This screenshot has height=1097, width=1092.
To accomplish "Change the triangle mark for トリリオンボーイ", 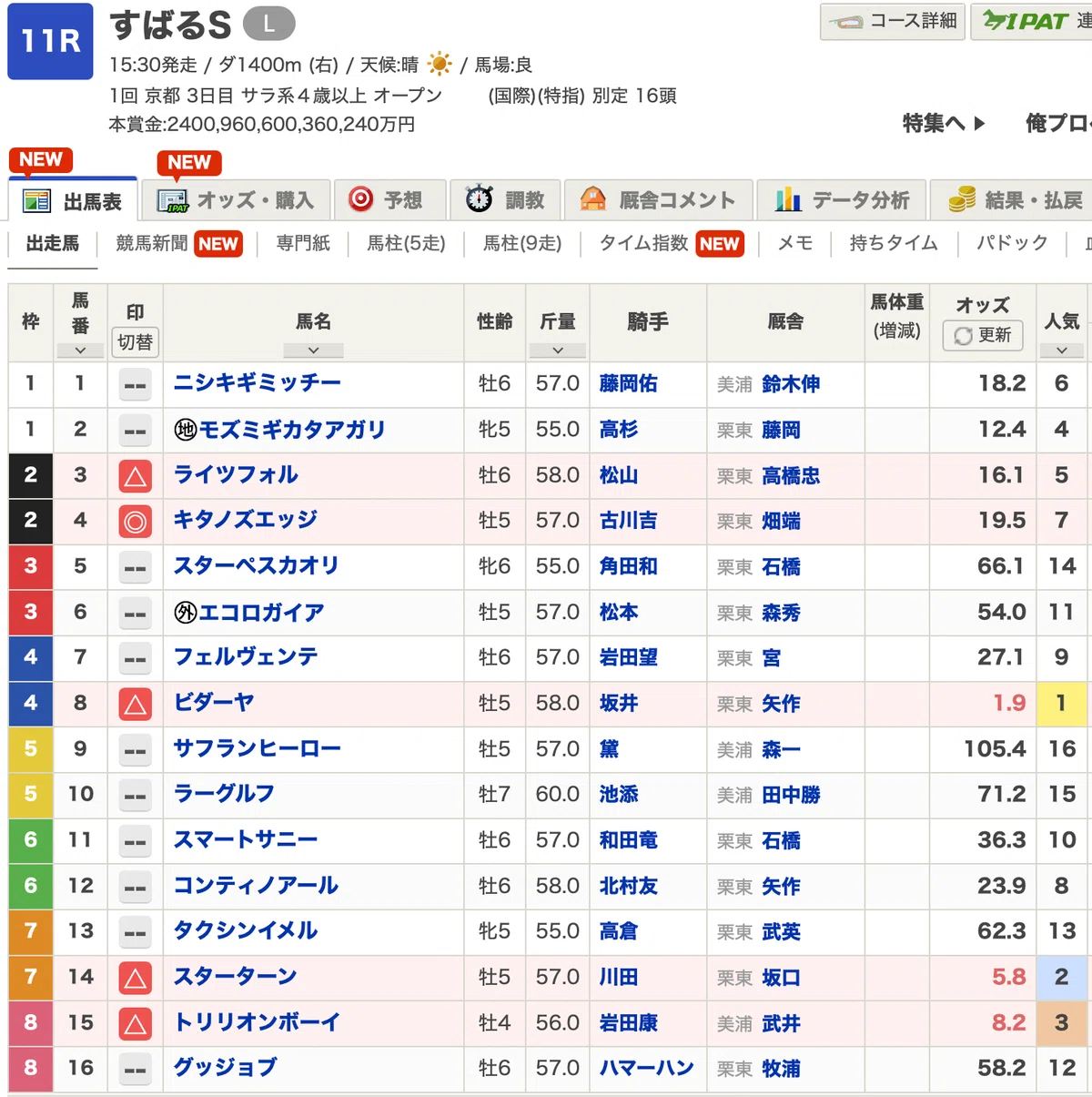I will coord(135,1024).
